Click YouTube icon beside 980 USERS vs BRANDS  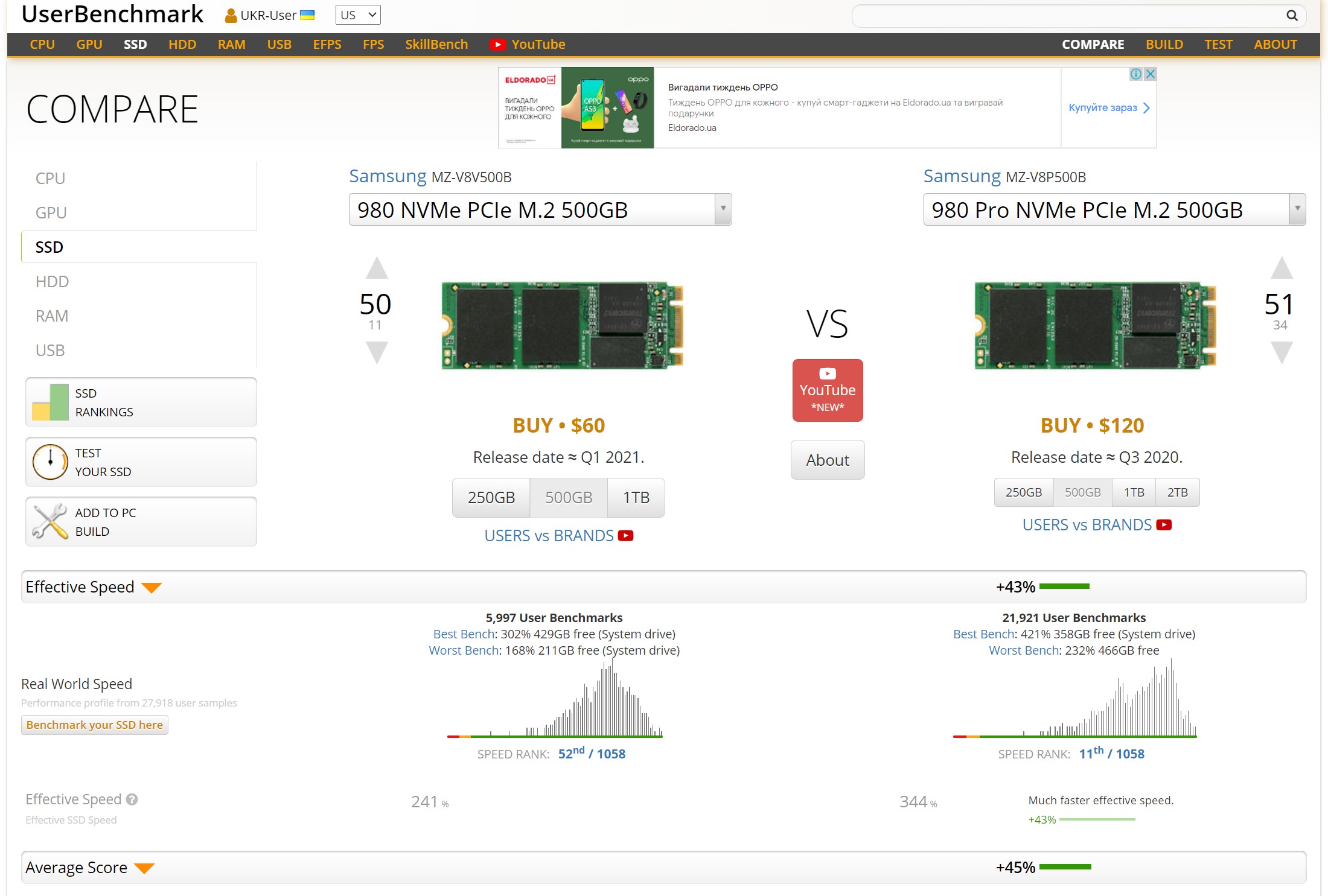point(626,536)
